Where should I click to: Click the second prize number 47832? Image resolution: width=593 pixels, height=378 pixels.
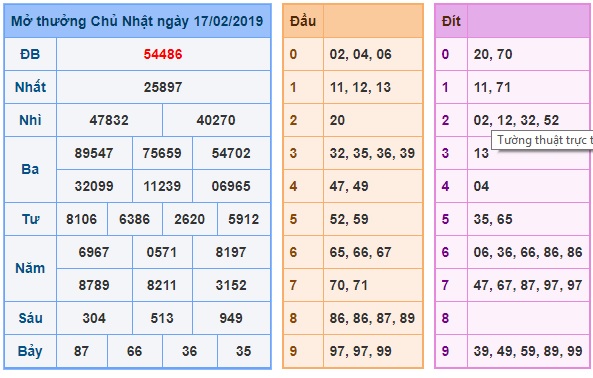(x=109, y=120)
